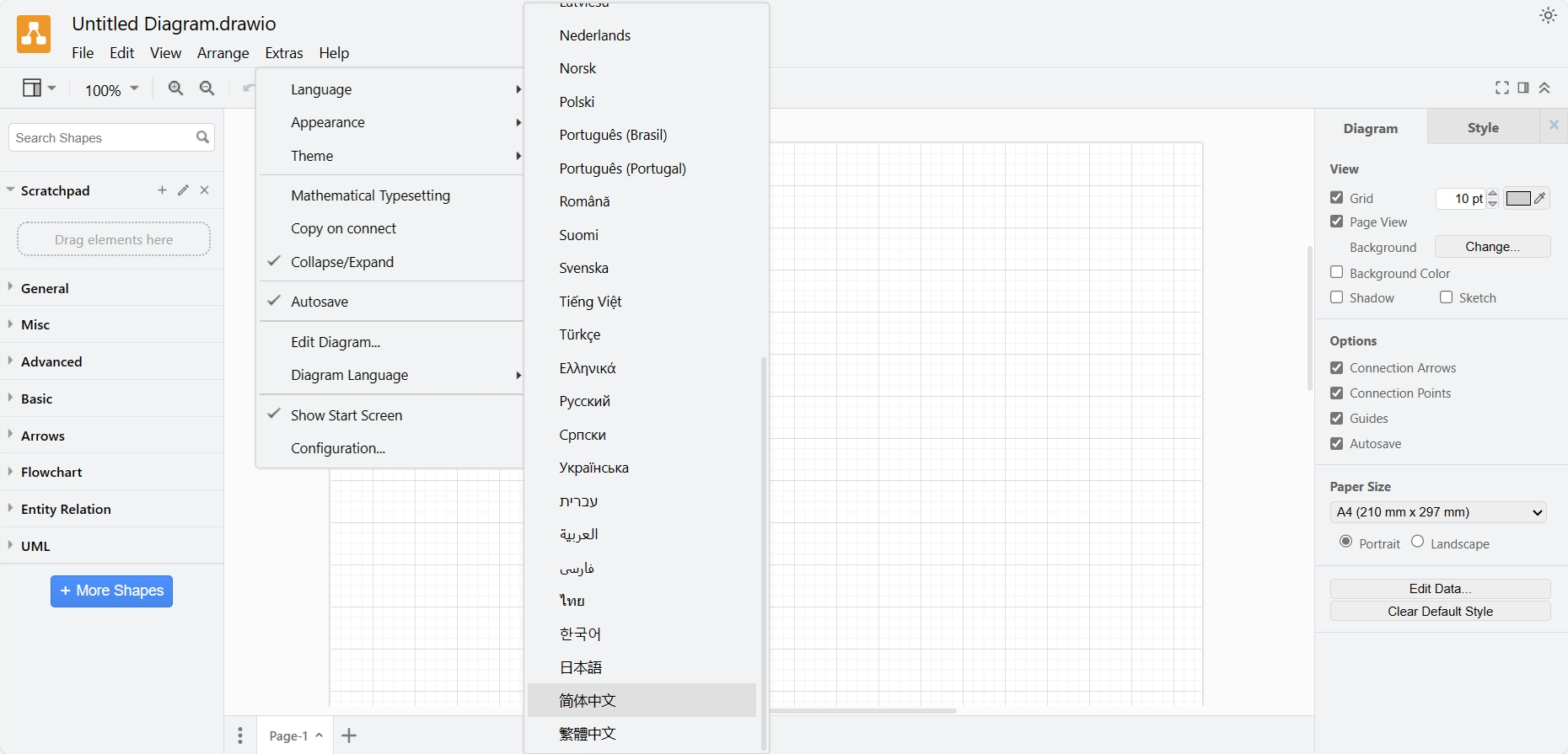Expand the Basic shapes section
This screenshot has width=1568, height=754.
pos(111,398)
